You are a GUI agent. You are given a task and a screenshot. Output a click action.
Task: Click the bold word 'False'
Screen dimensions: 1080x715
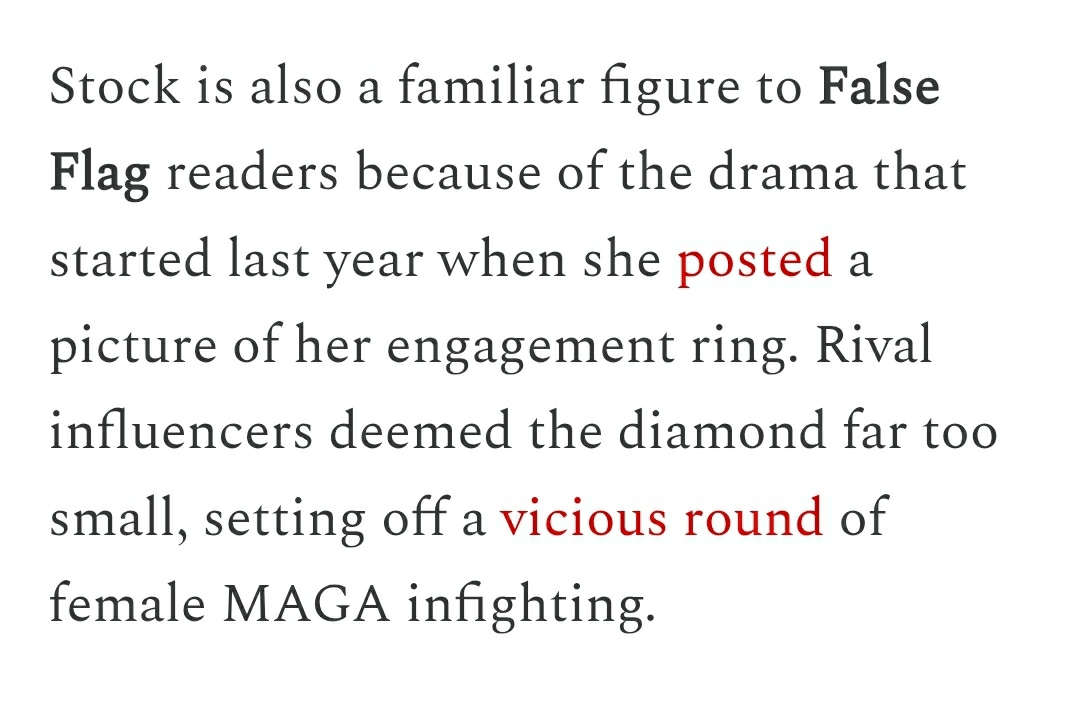(879, 89)
